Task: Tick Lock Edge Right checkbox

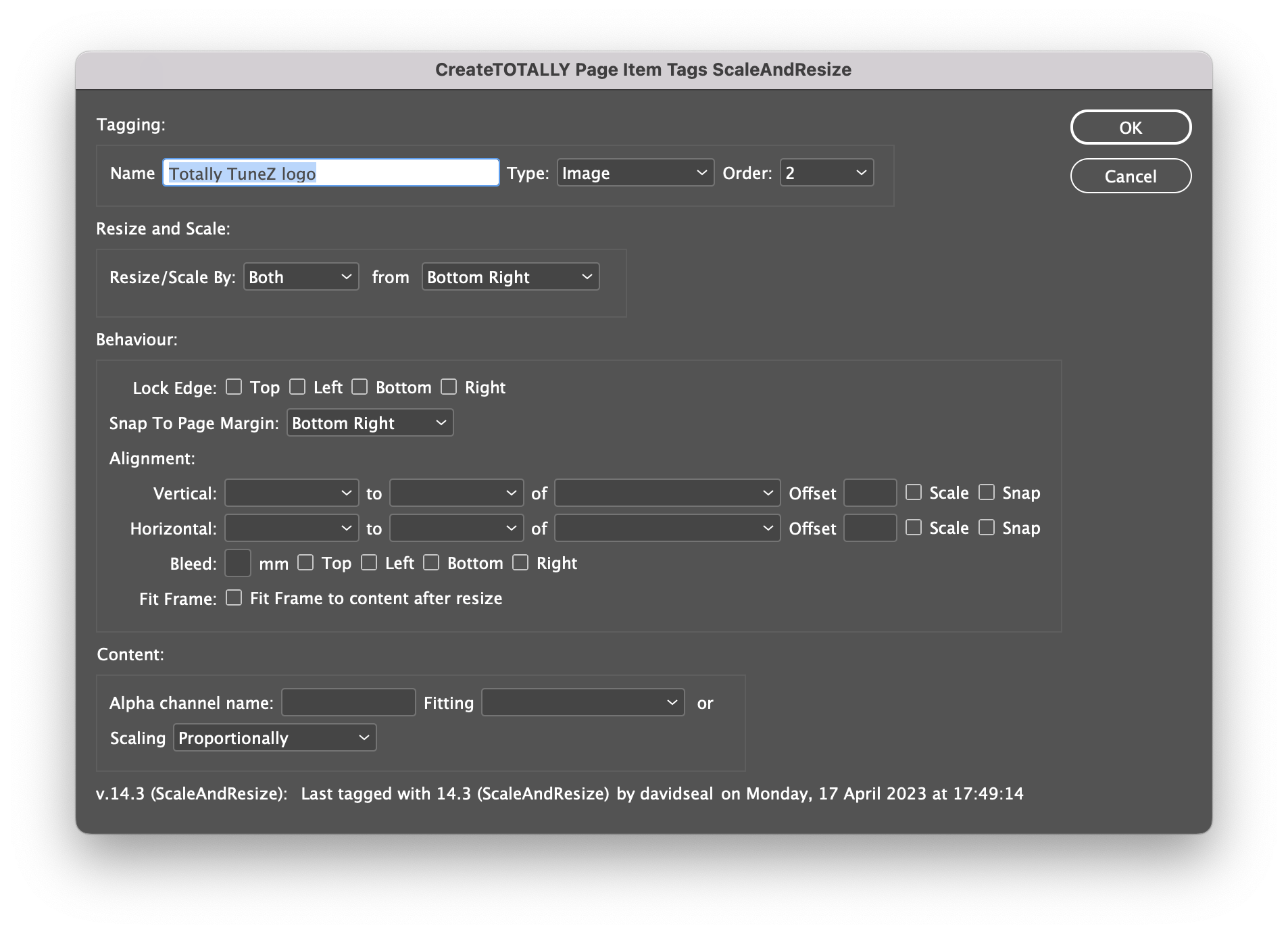Action: click(449, 387)
